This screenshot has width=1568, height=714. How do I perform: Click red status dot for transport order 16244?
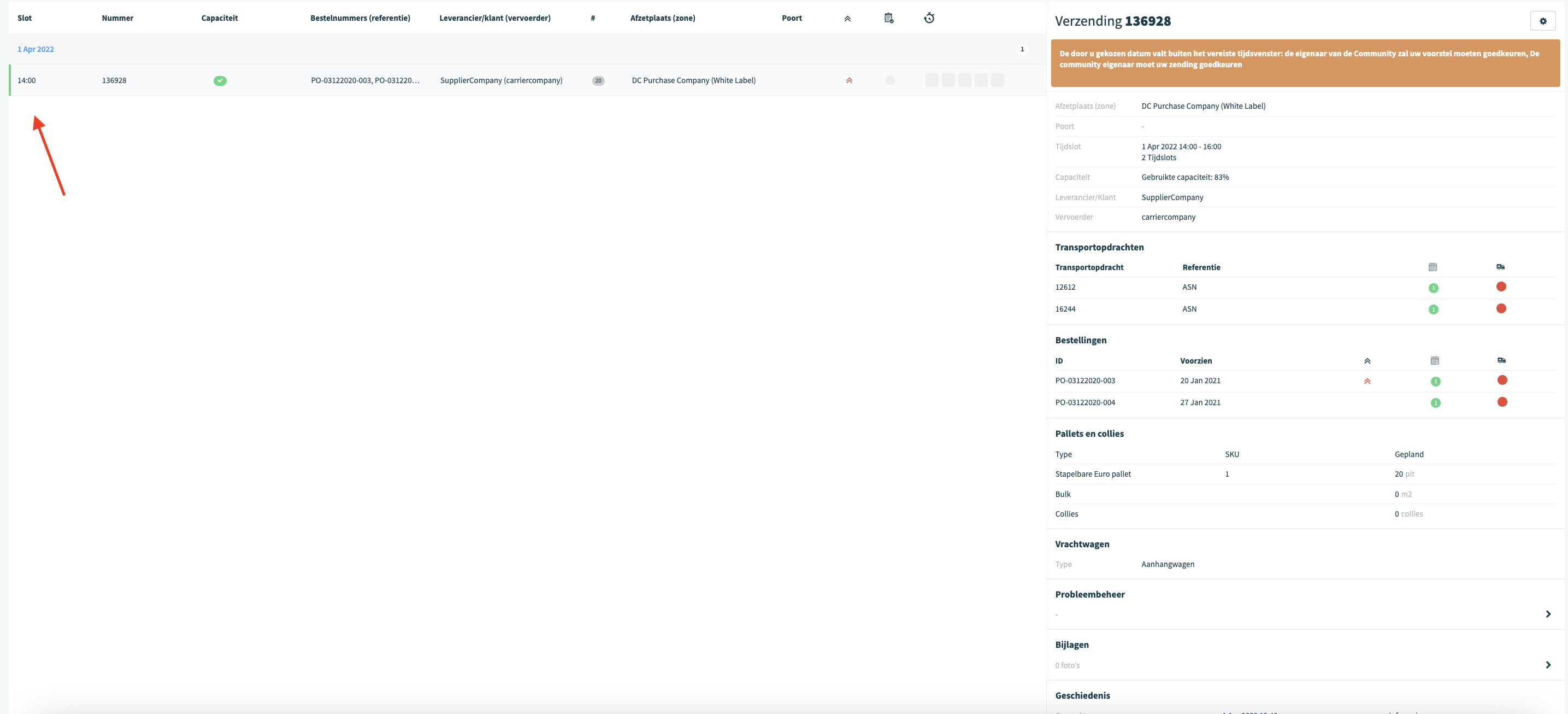pyautogui.click(x=1501, y=308)
